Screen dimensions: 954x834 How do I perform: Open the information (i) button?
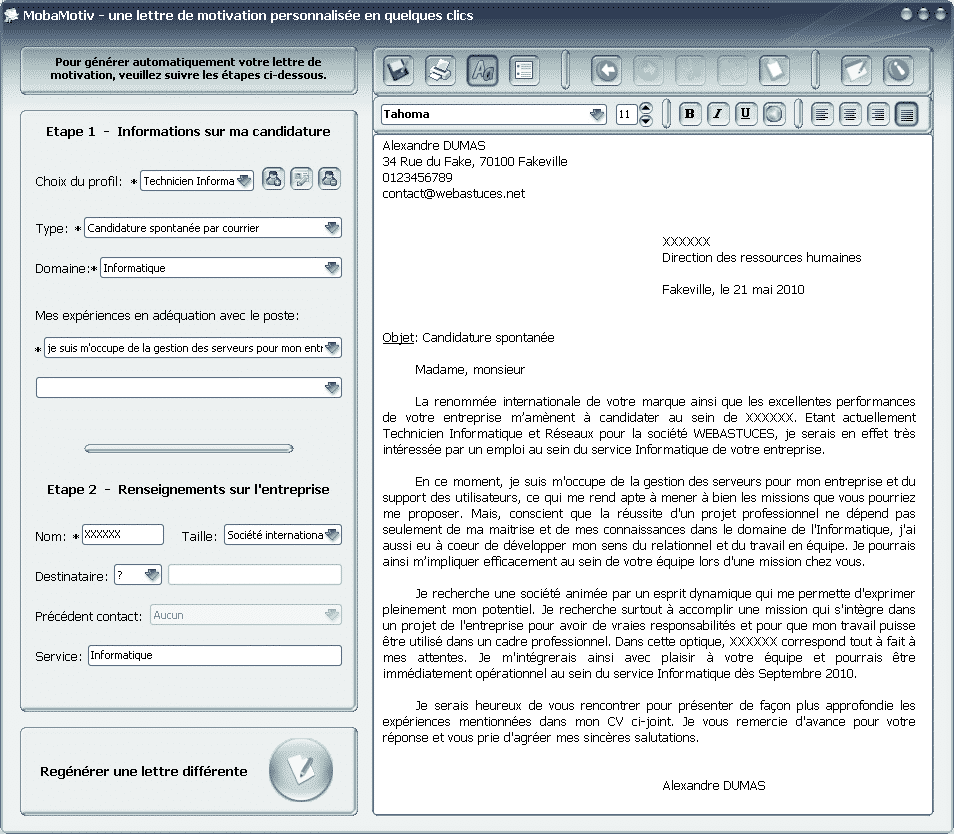point(898,71)
